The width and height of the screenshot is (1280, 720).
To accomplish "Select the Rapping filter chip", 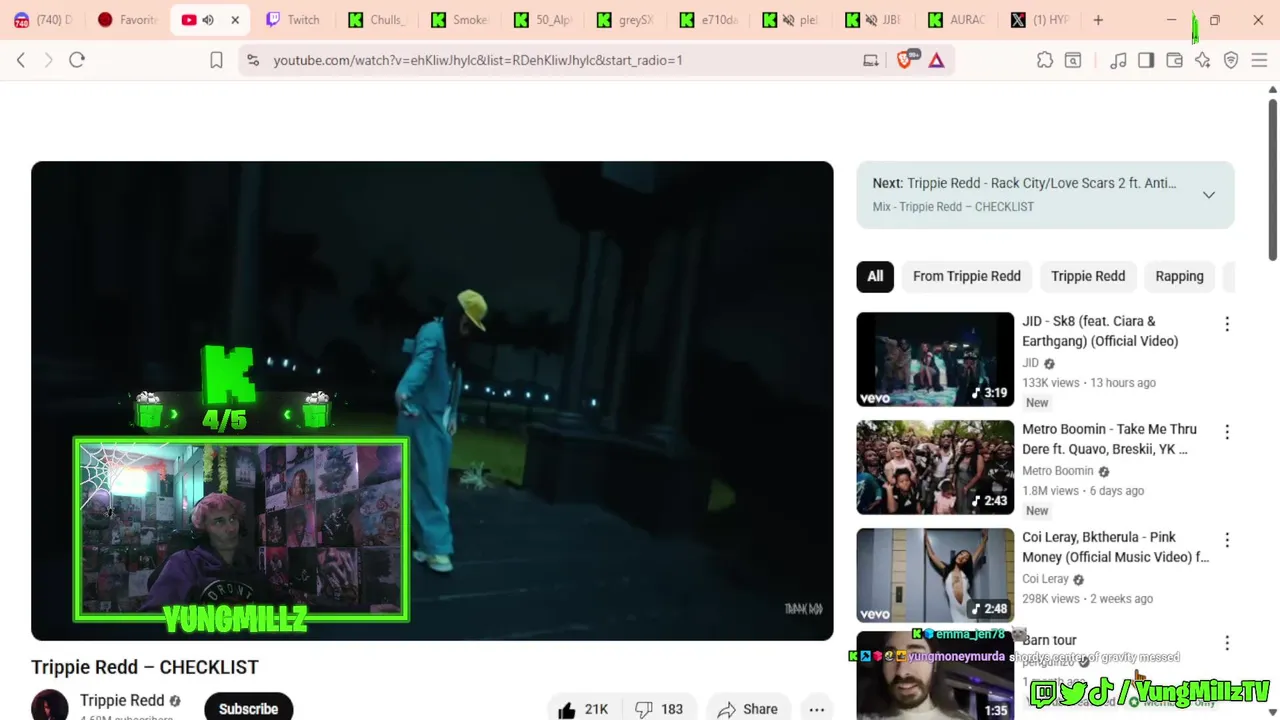I will [1180, 276].
